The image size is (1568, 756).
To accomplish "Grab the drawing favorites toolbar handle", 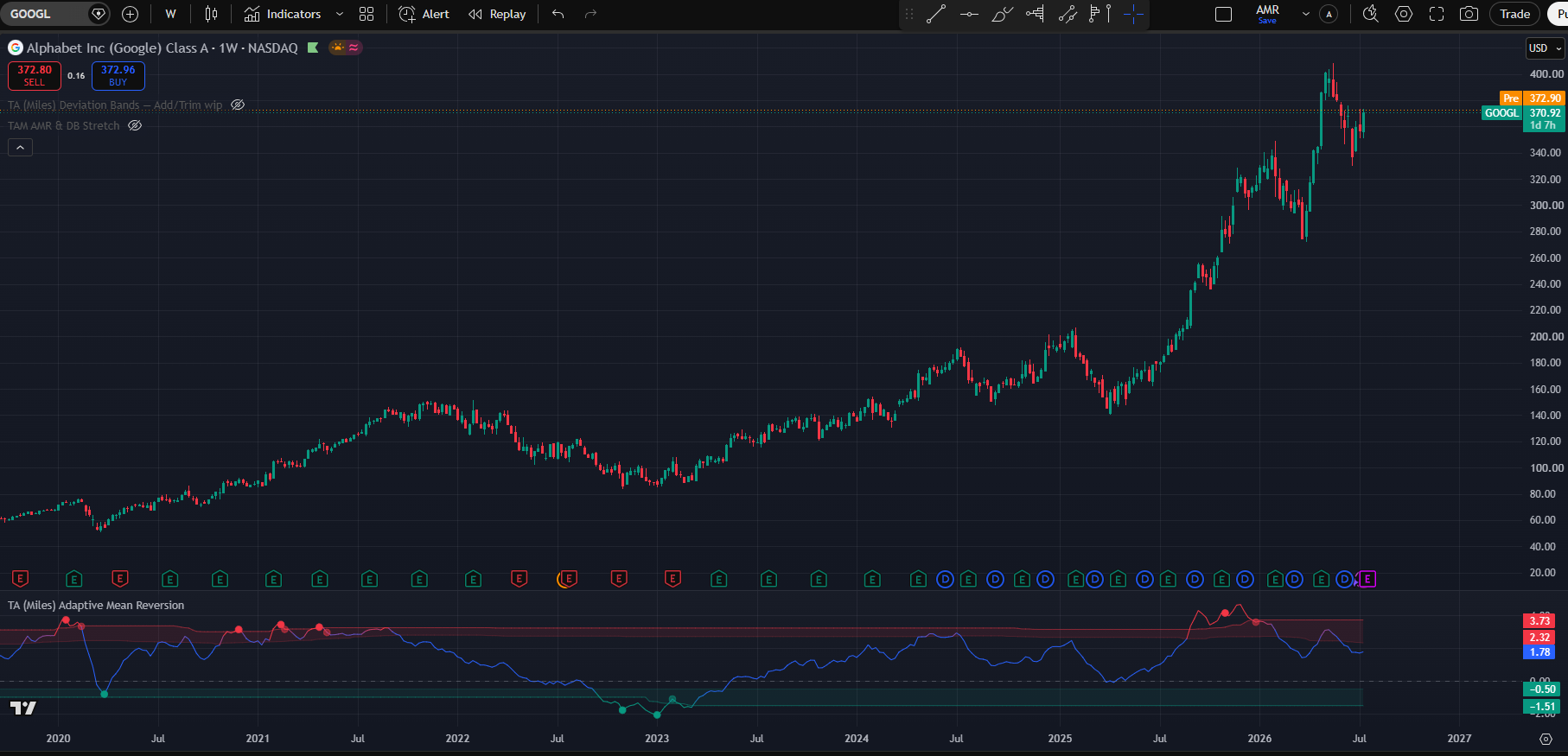I will 909,14.
